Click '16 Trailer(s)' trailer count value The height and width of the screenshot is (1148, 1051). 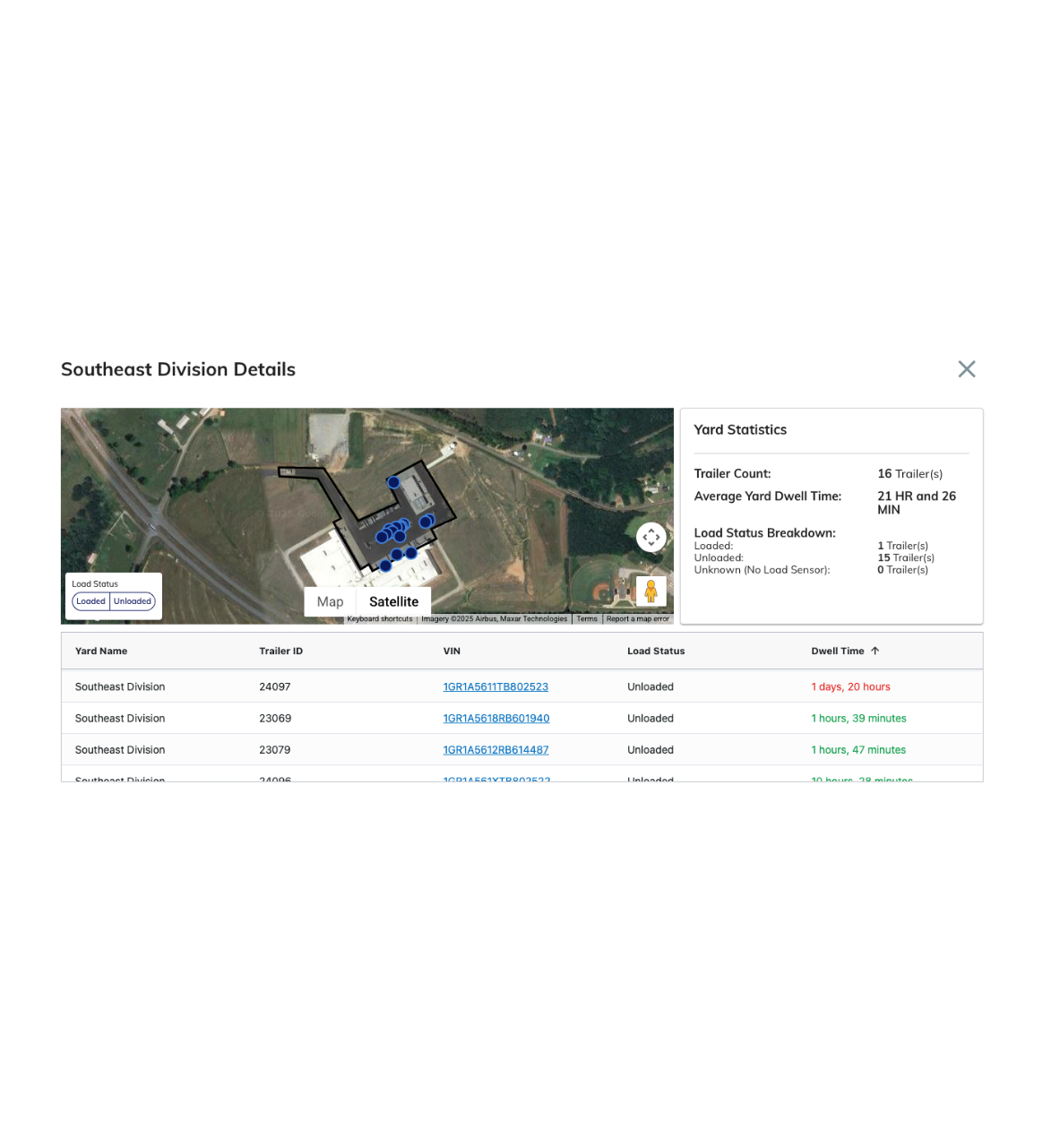point(909,474)
